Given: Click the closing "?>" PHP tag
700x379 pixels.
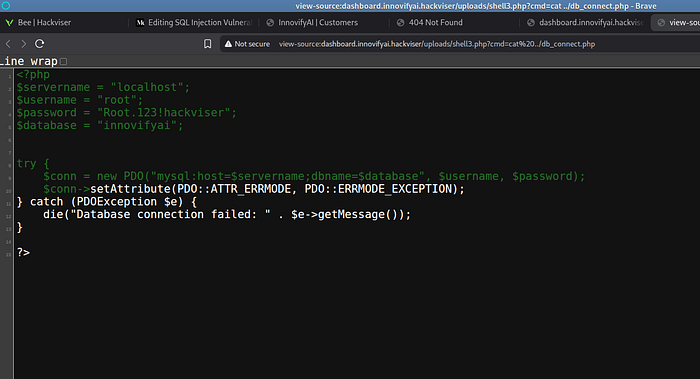Looking at the screenshot, I should [x=23, y=253].
